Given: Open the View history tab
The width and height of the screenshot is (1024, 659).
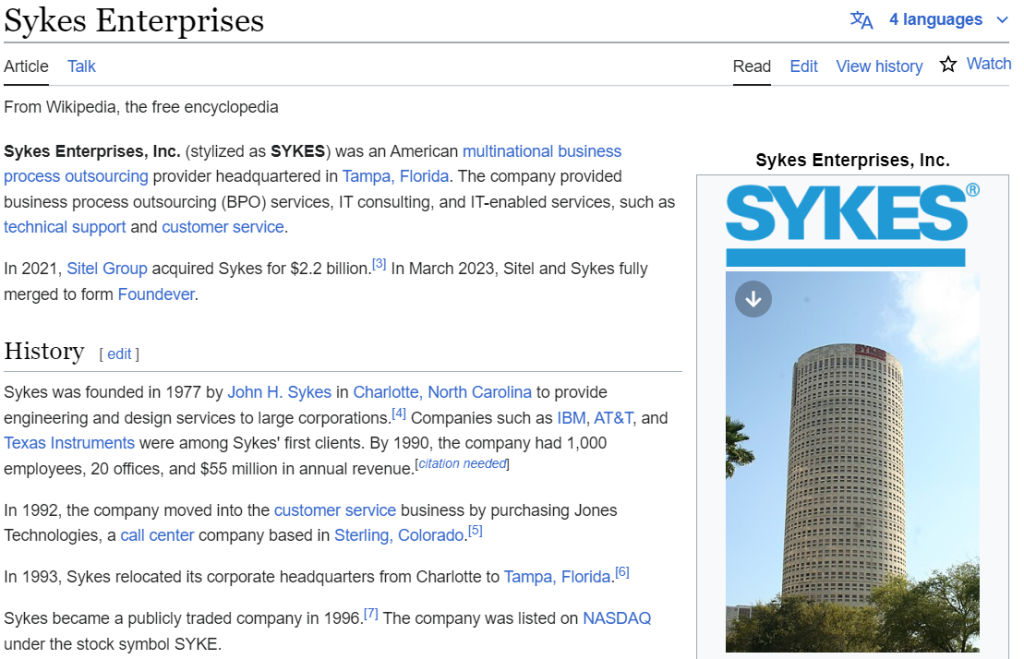Looking at the screenshot, I should click(x=879, y=67).
